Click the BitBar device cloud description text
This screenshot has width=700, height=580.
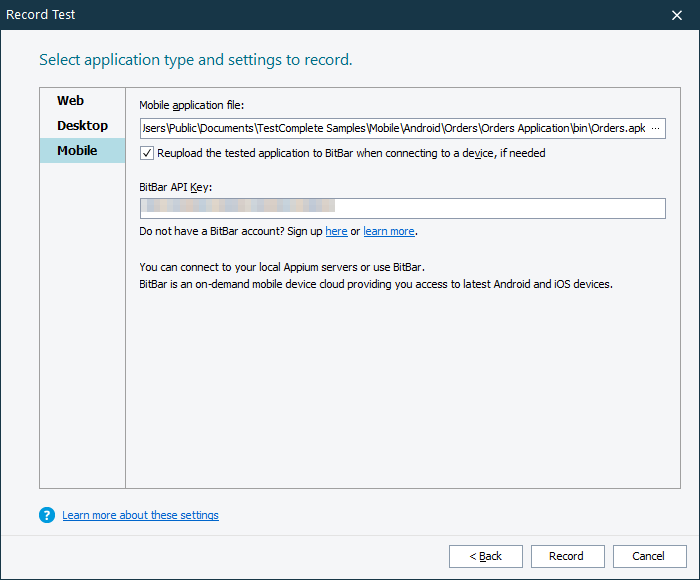(x=375, y=284)
